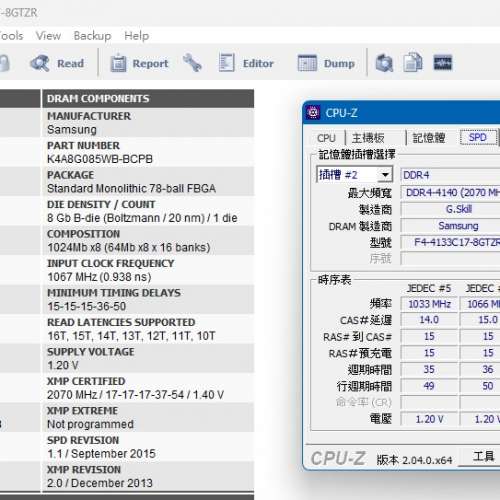
Task: Click the Dump button label
Action: (x=339, y=63)
